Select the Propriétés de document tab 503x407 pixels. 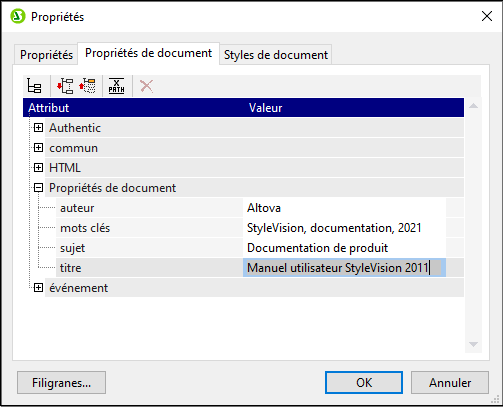point(148,53)
